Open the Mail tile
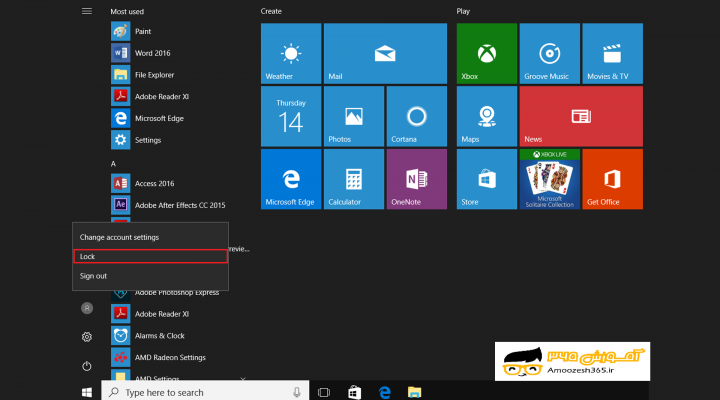Screen dimensions: 720x400 pos(385,53)
